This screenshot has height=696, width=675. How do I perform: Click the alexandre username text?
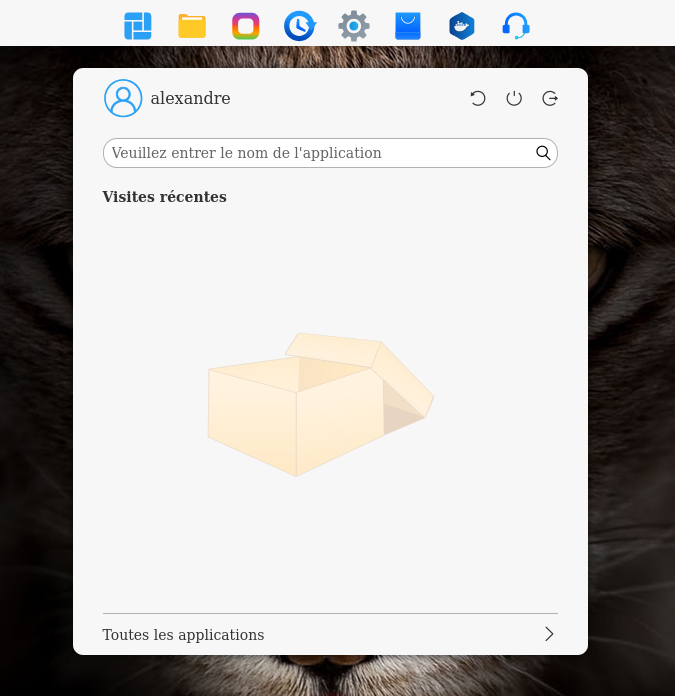190,98
